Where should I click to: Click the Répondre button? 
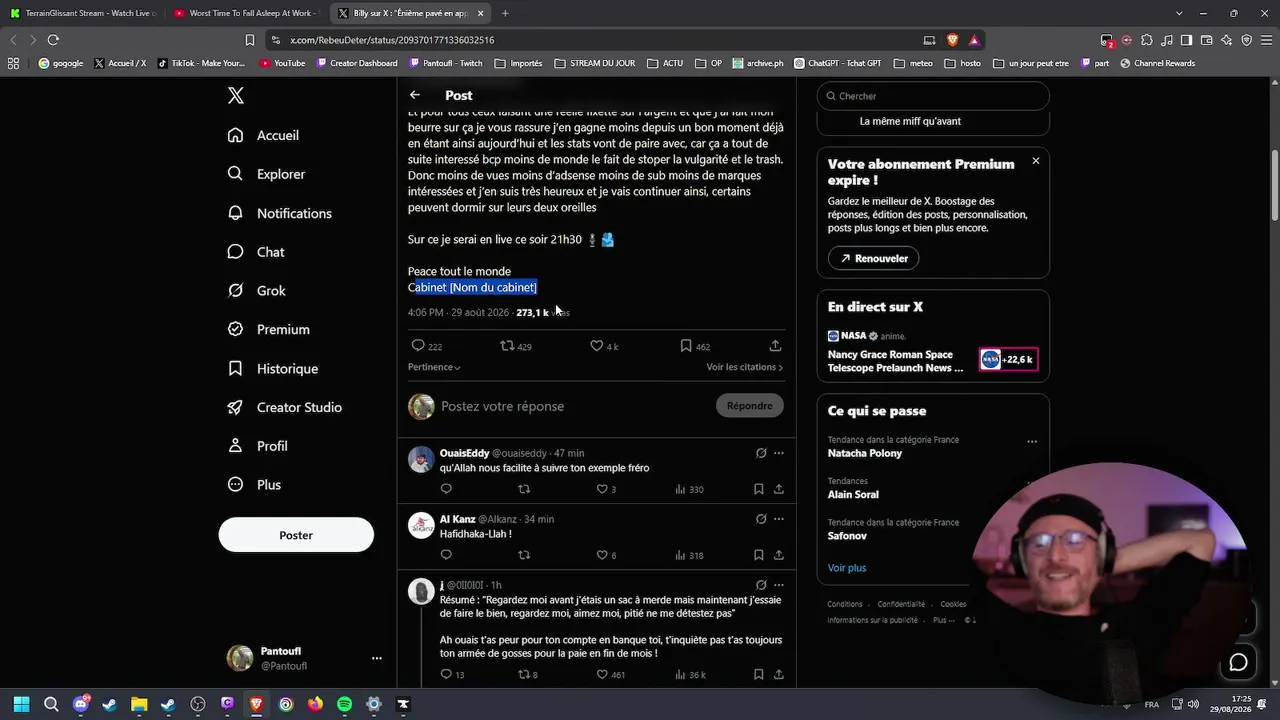750,406
